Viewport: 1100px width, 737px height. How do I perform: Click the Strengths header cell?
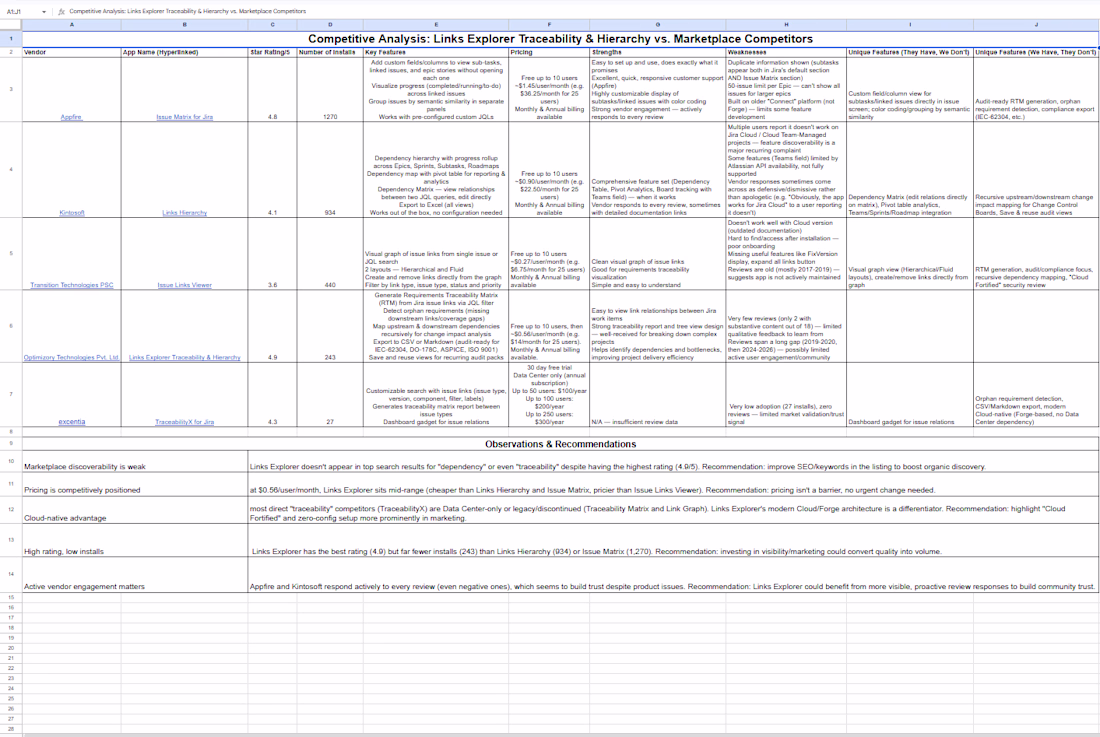657,52
